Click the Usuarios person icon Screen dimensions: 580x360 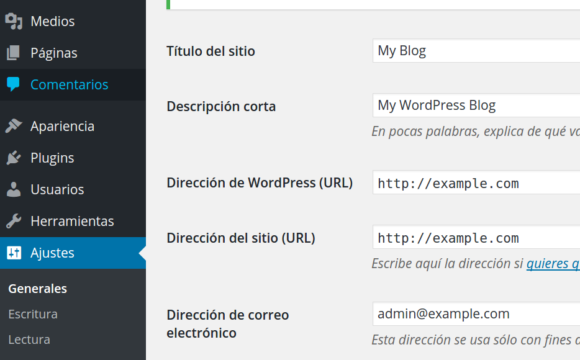point(14,189)
